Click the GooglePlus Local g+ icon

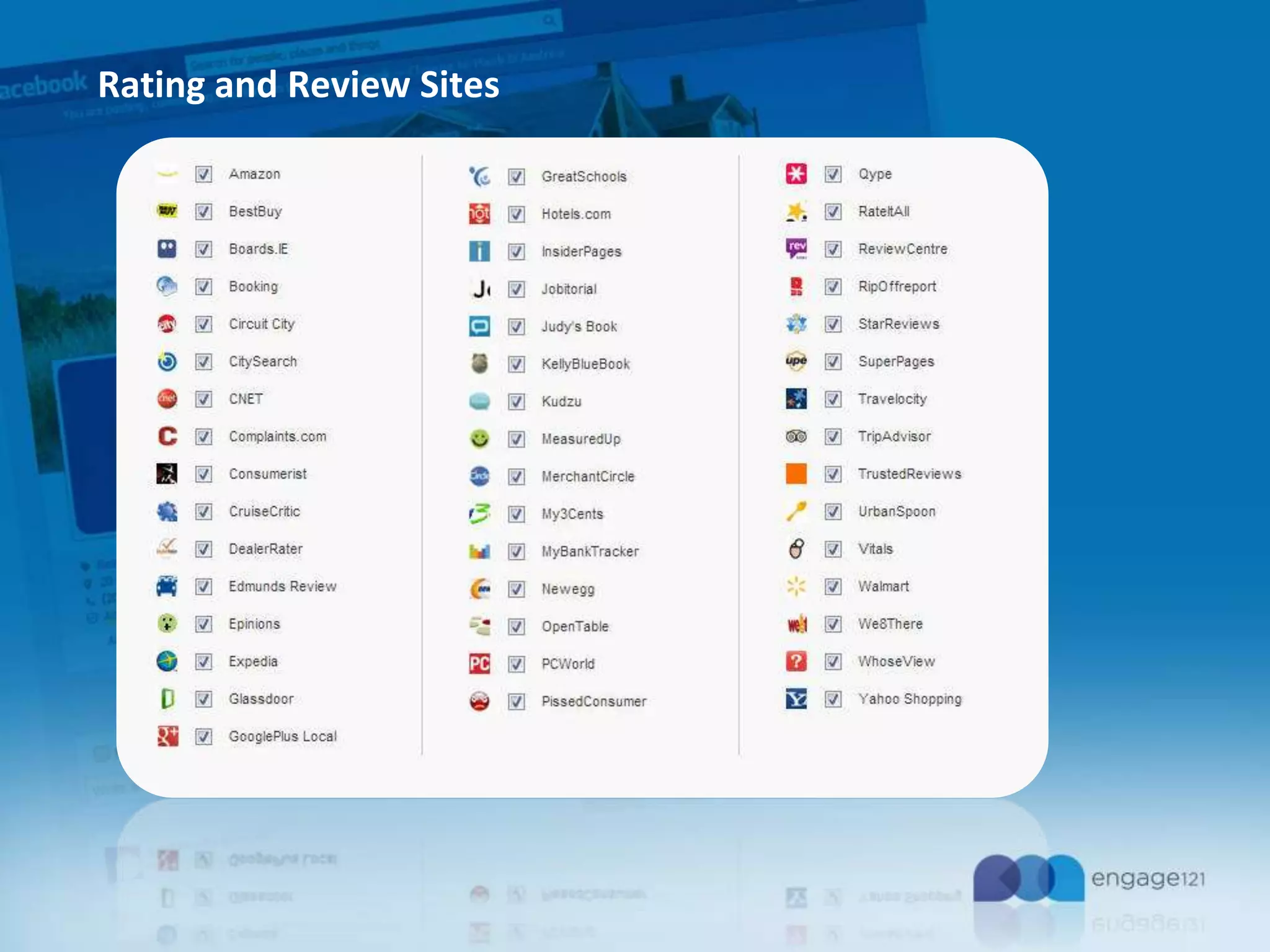pyautogui.click(x=167, y=736)
